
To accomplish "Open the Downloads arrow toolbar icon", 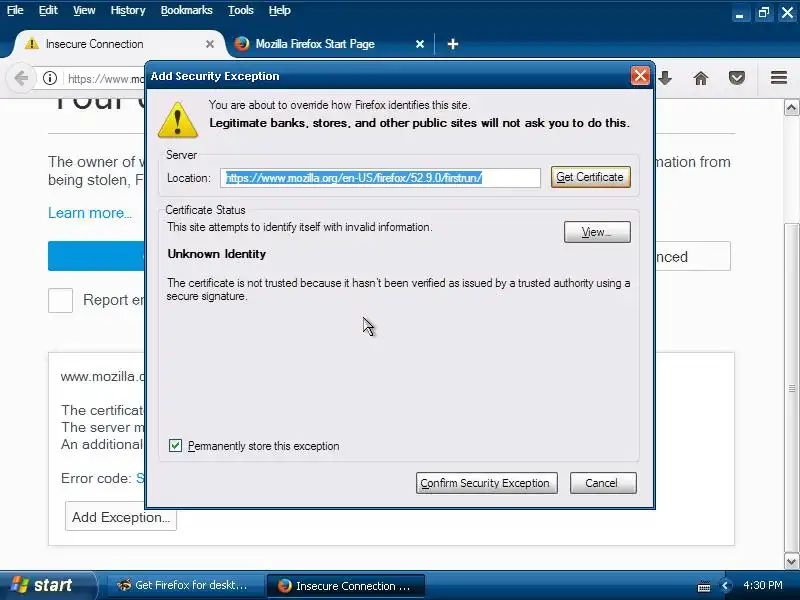I will click(665, 78).
